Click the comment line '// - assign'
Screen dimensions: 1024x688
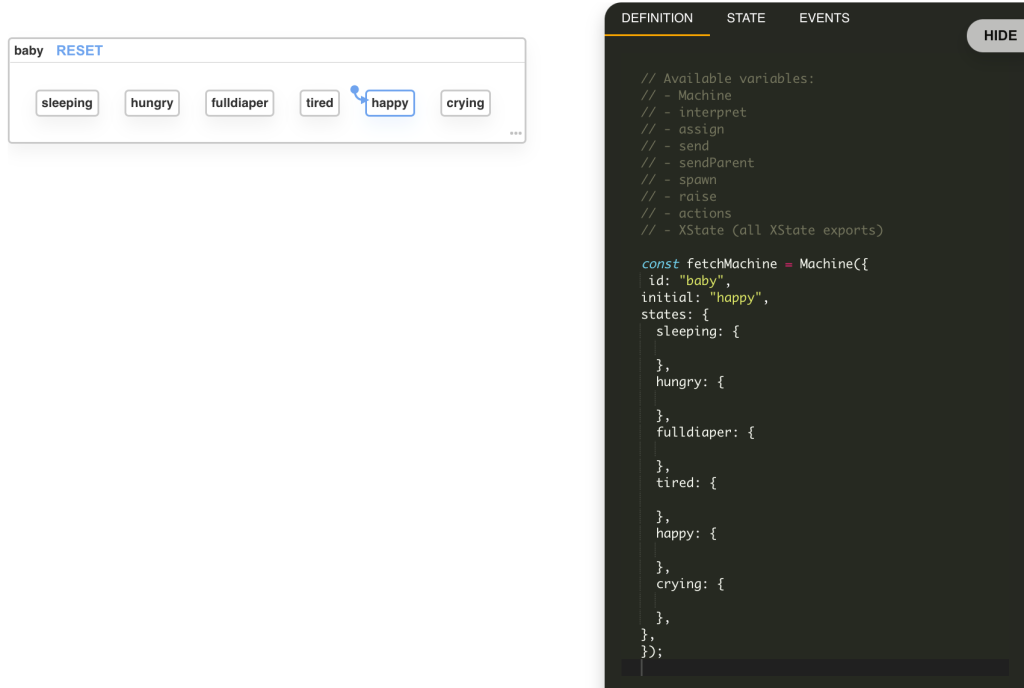click(x=682, y=129)
